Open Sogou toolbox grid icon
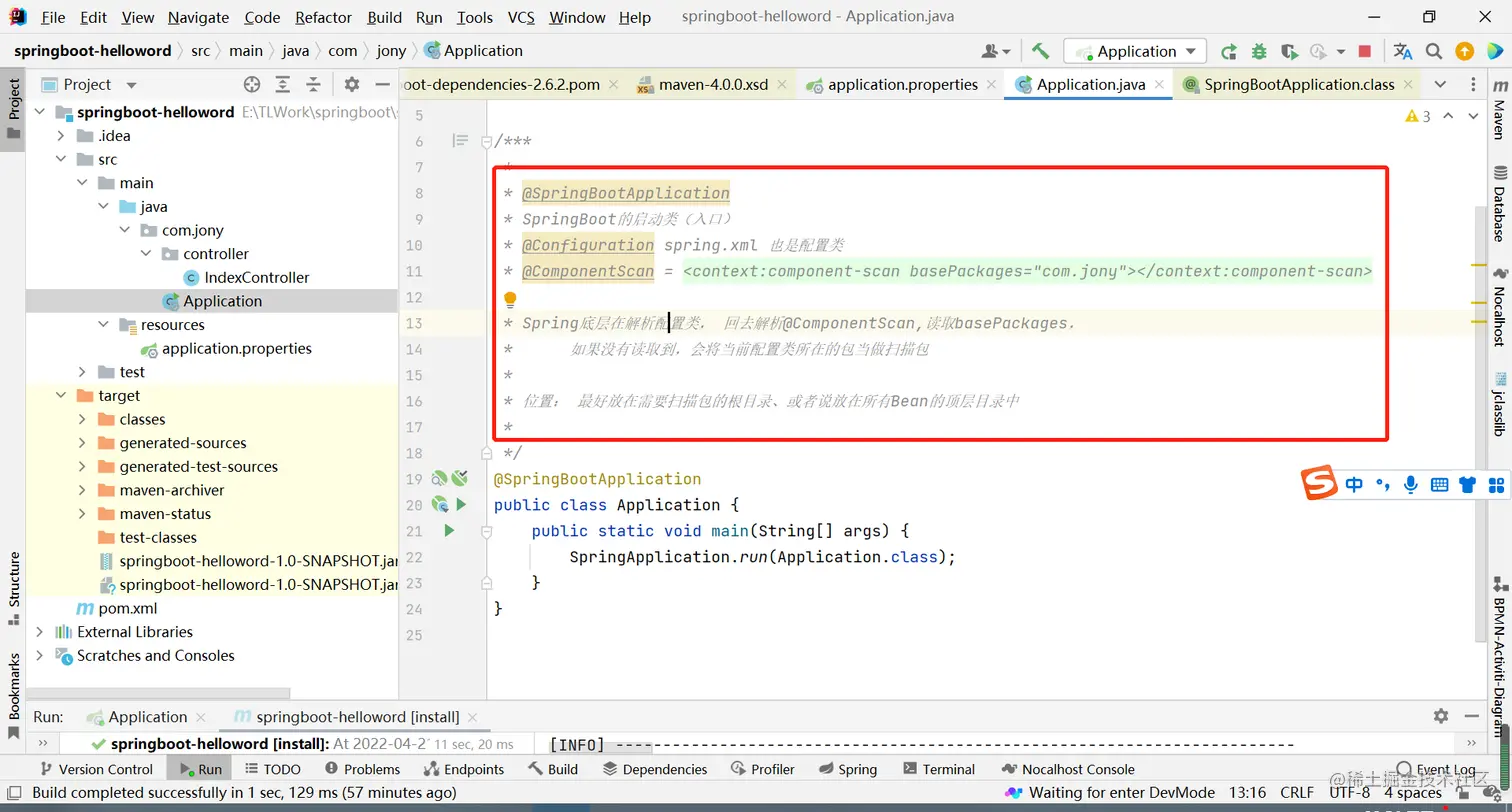The width and height of the screenshot is (1512, 812). pyautogui.click(x=1496, y=485)
